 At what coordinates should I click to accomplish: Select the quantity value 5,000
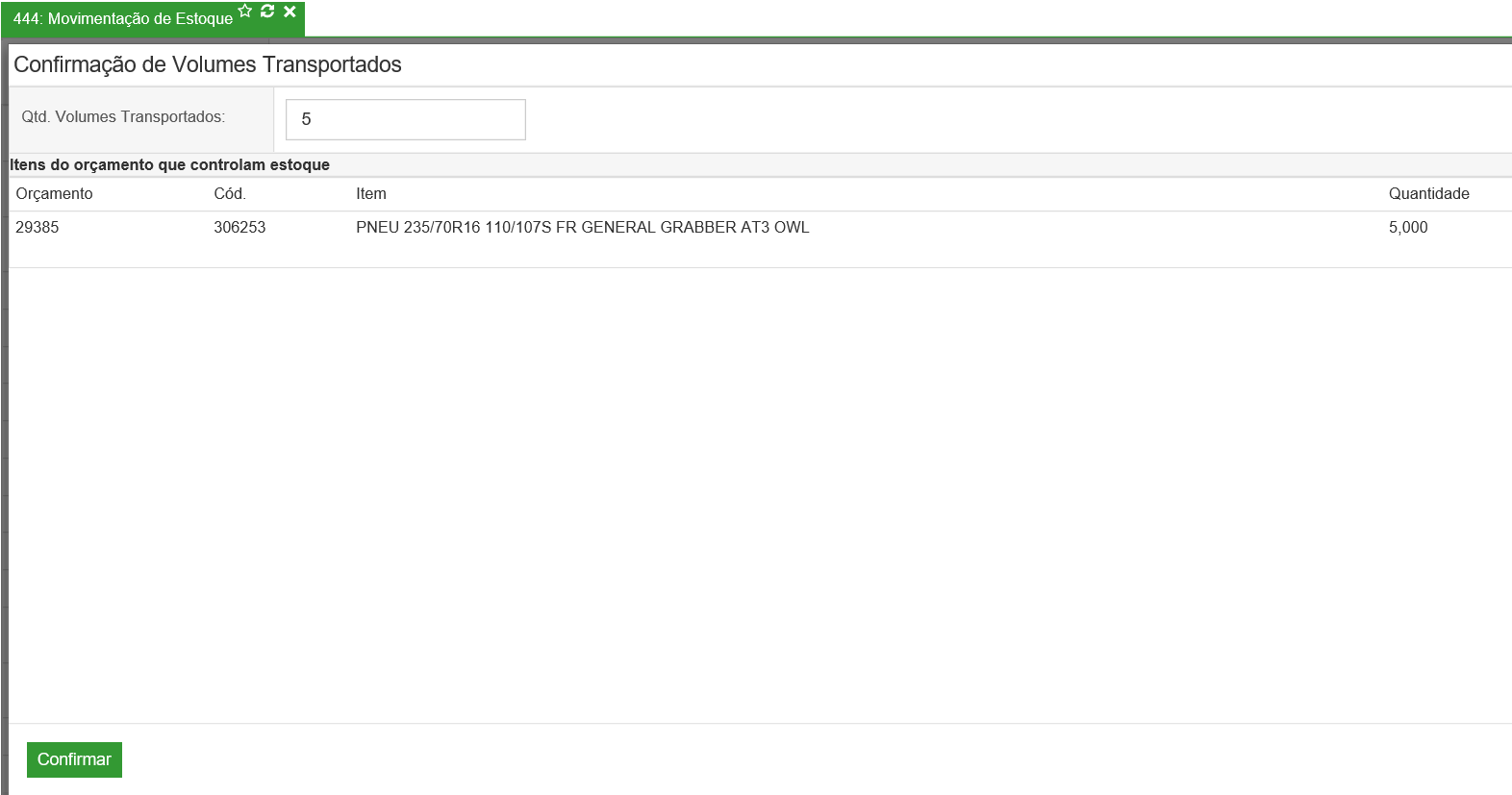point(1408,227)
